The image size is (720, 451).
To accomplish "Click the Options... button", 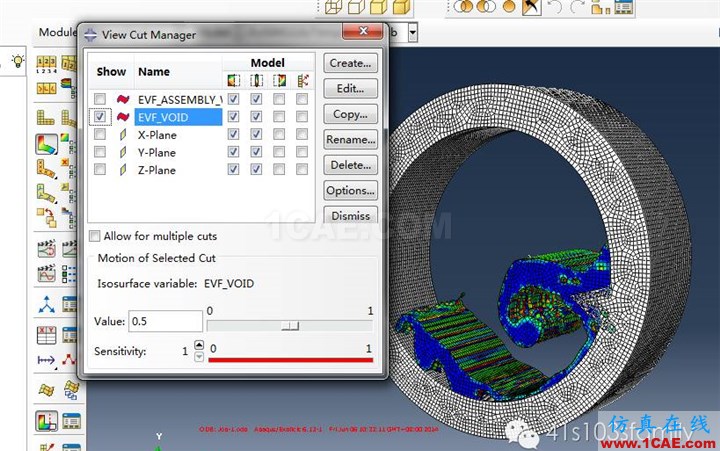I will coord(350,190).
